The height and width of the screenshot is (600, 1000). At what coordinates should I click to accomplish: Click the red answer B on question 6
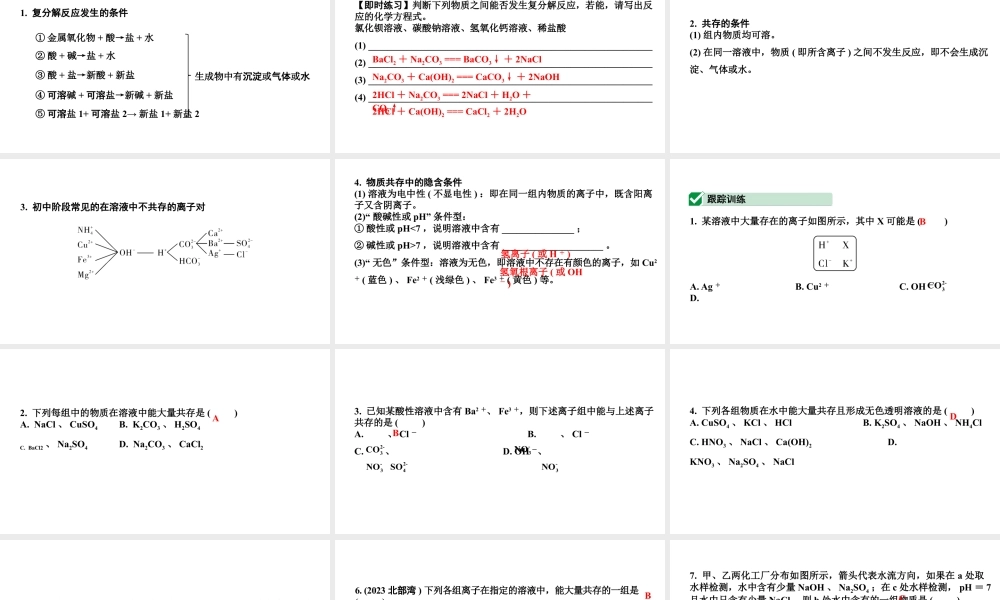[x=649, y=593]
